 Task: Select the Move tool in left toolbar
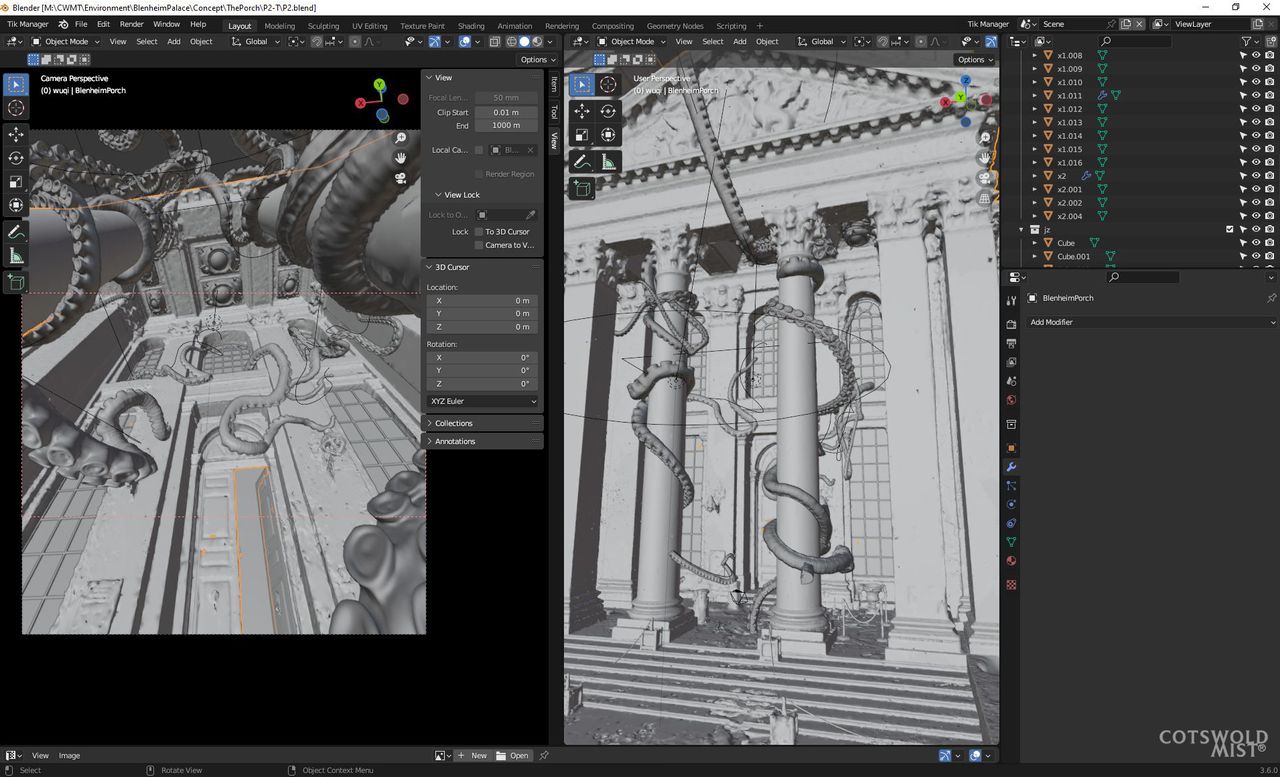point(16,134)
